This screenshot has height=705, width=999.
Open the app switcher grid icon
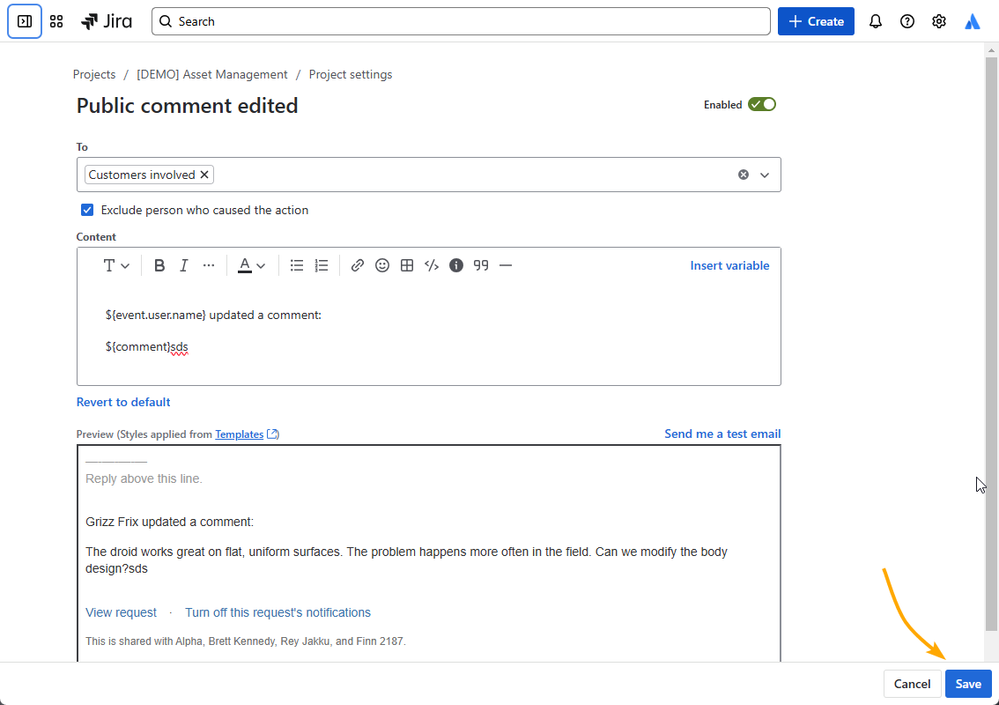click(x=57, y=21)
